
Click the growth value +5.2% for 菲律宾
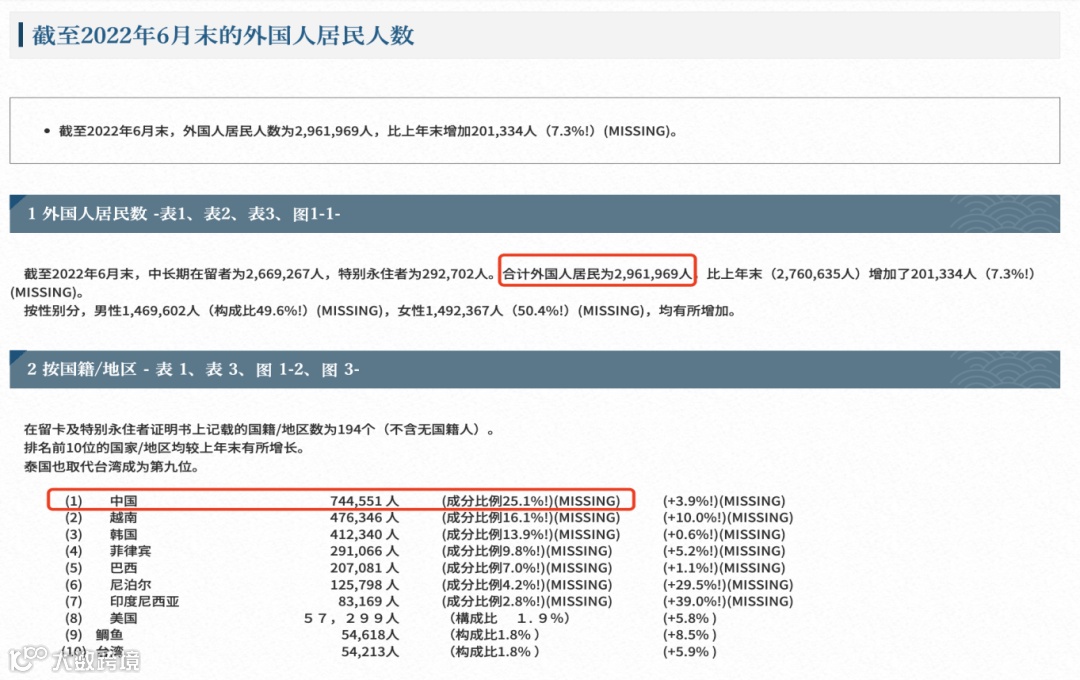724,551
